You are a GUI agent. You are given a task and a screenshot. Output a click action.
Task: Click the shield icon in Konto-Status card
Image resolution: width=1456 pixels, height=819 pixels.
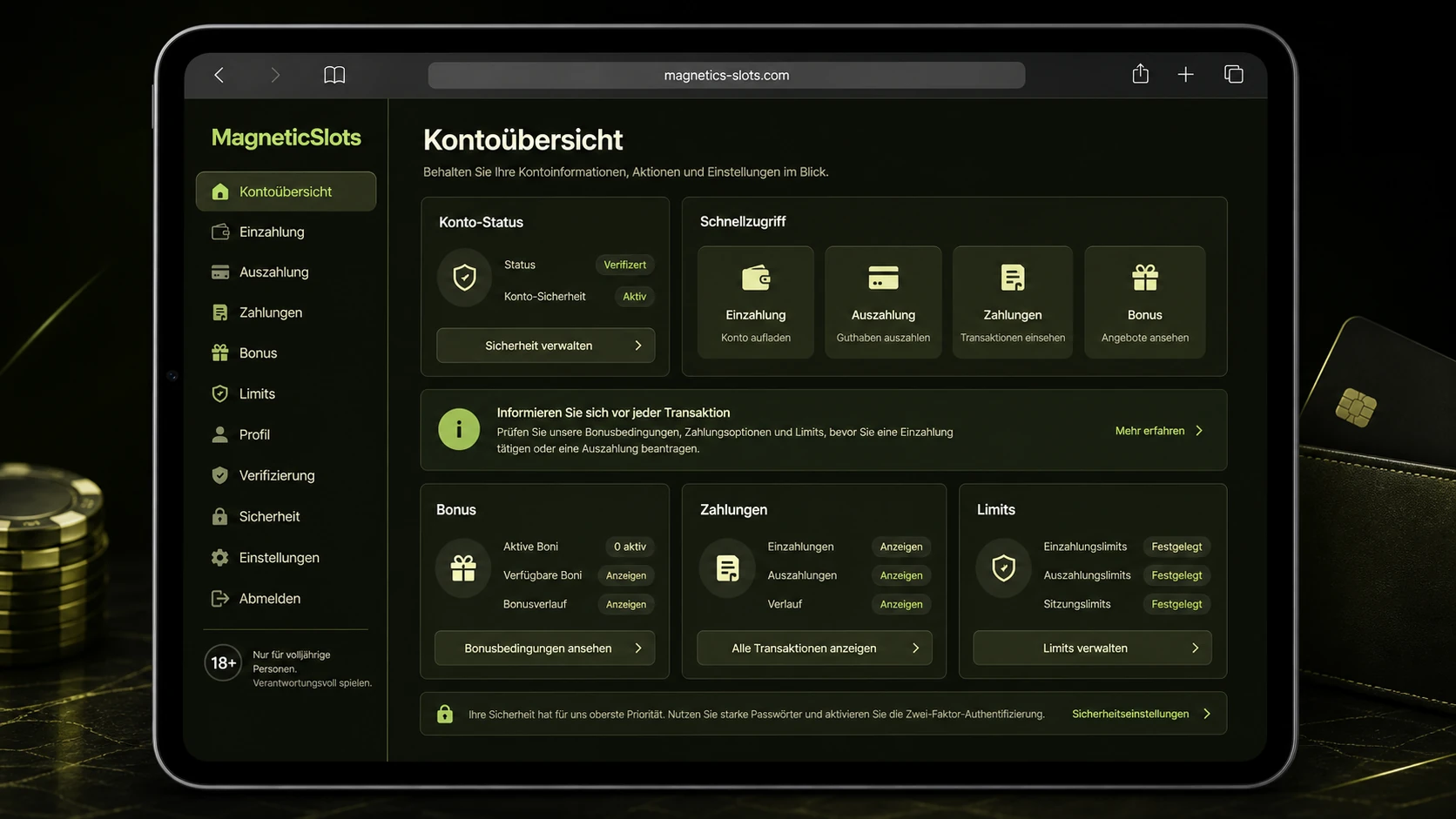click(464, 279)
